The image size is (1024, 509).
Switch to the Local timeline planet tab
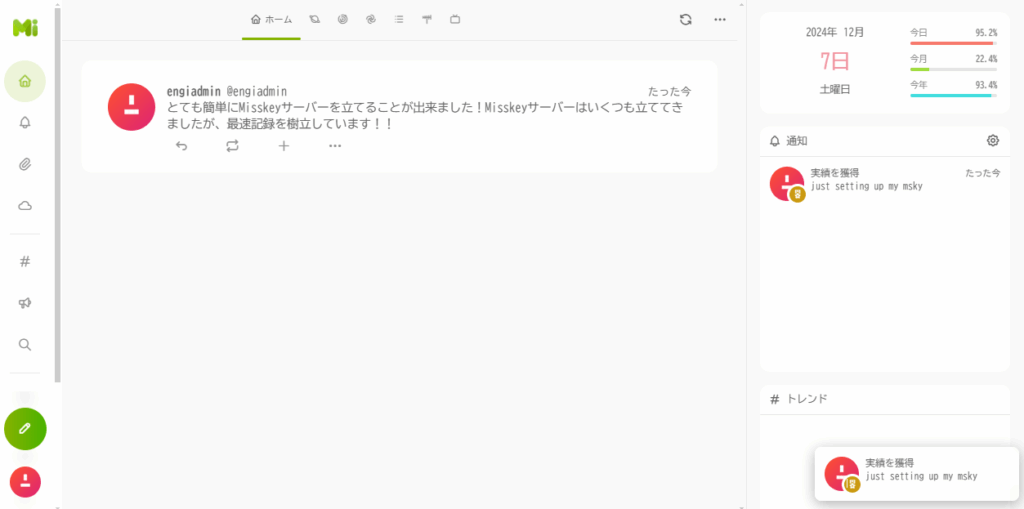tap(315, 20)
